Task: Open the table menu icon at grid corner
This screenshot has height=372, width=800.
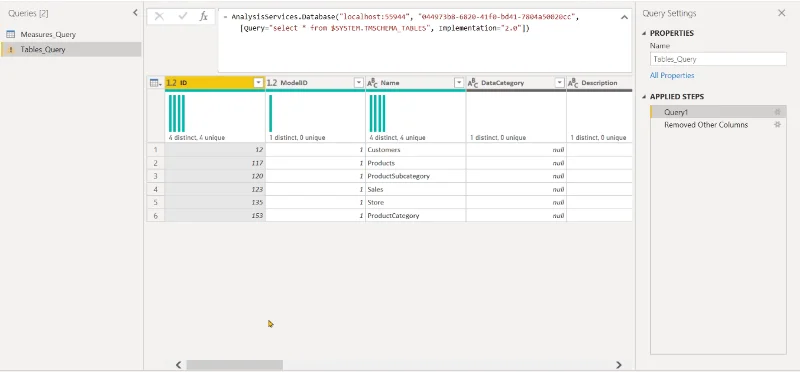Action: click(156, 83)
